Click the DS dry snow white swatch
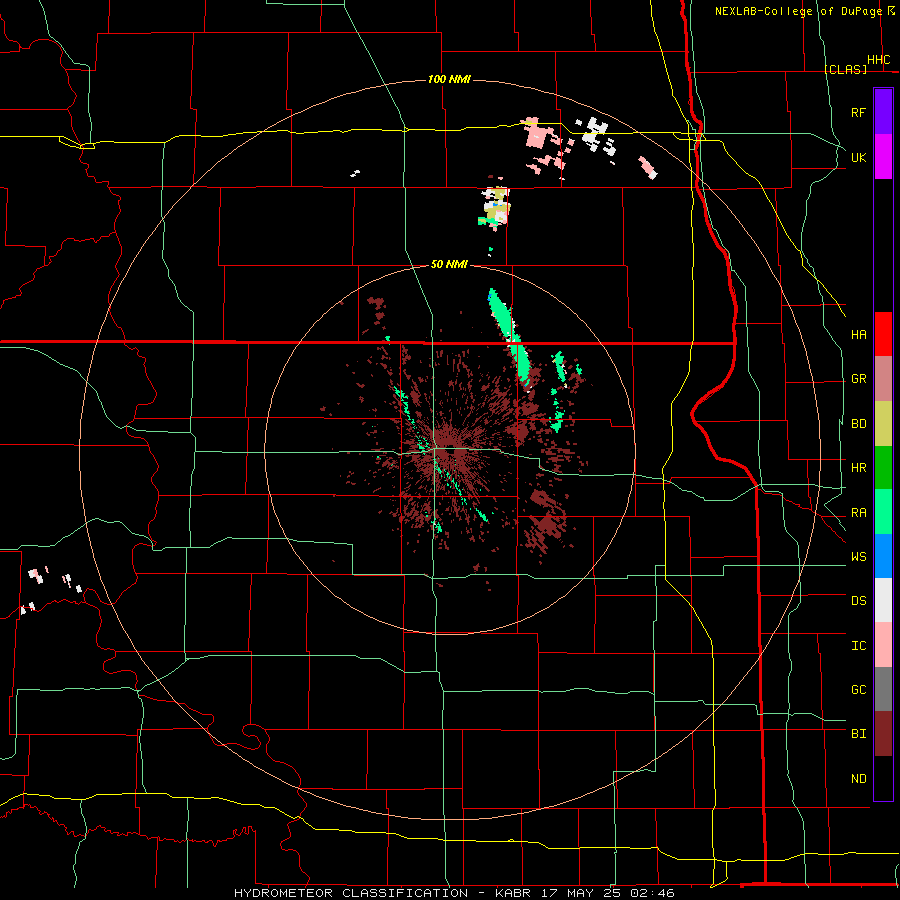The height and width of the screenshot is (900, 900). point(883,600)
